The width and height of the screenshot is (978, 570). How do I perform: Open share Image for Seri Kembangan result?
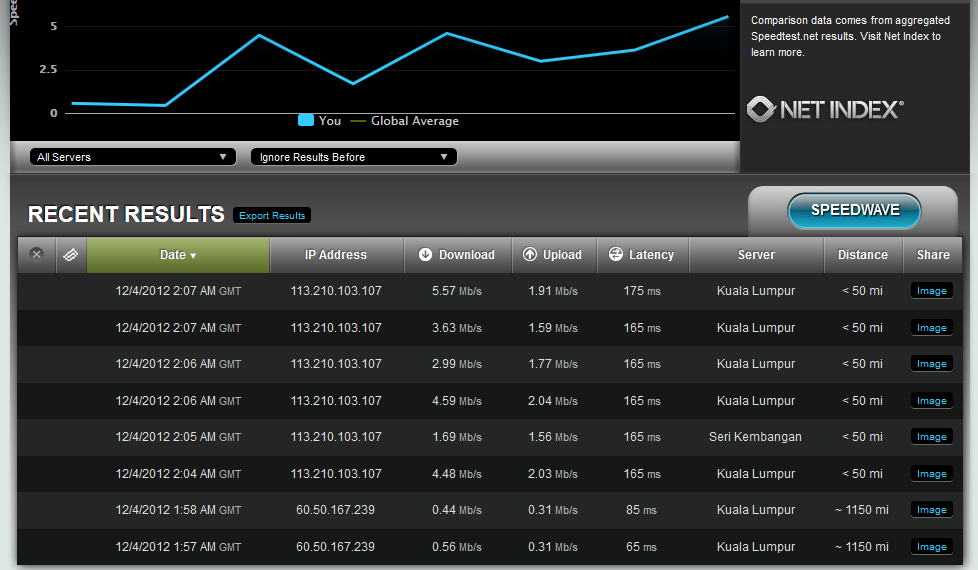tap(931, 437)
